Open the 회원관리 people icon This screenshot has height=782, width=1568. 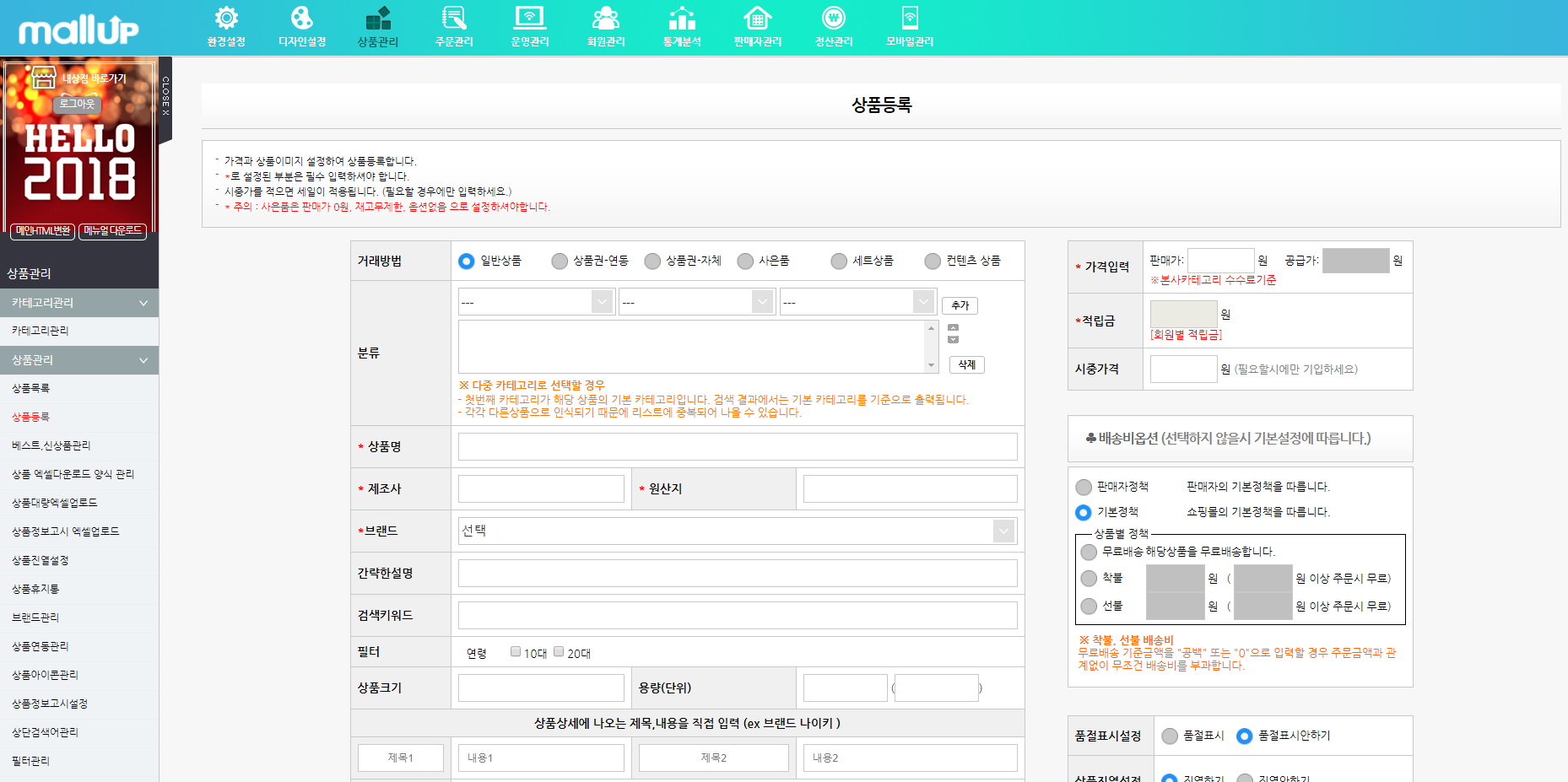coord(606,19)
